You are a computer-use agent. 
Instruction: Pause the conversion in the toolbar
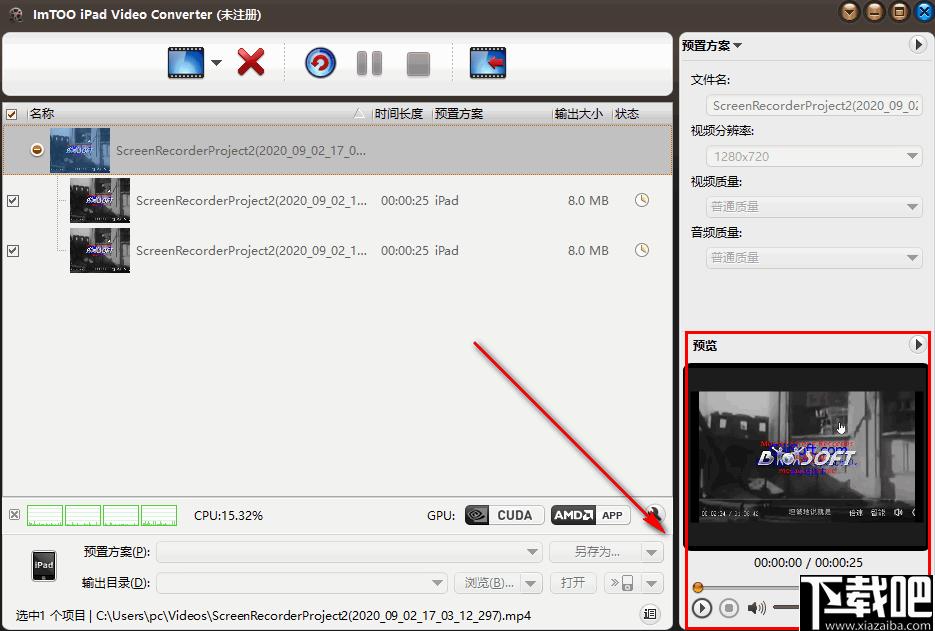(369, 63)
